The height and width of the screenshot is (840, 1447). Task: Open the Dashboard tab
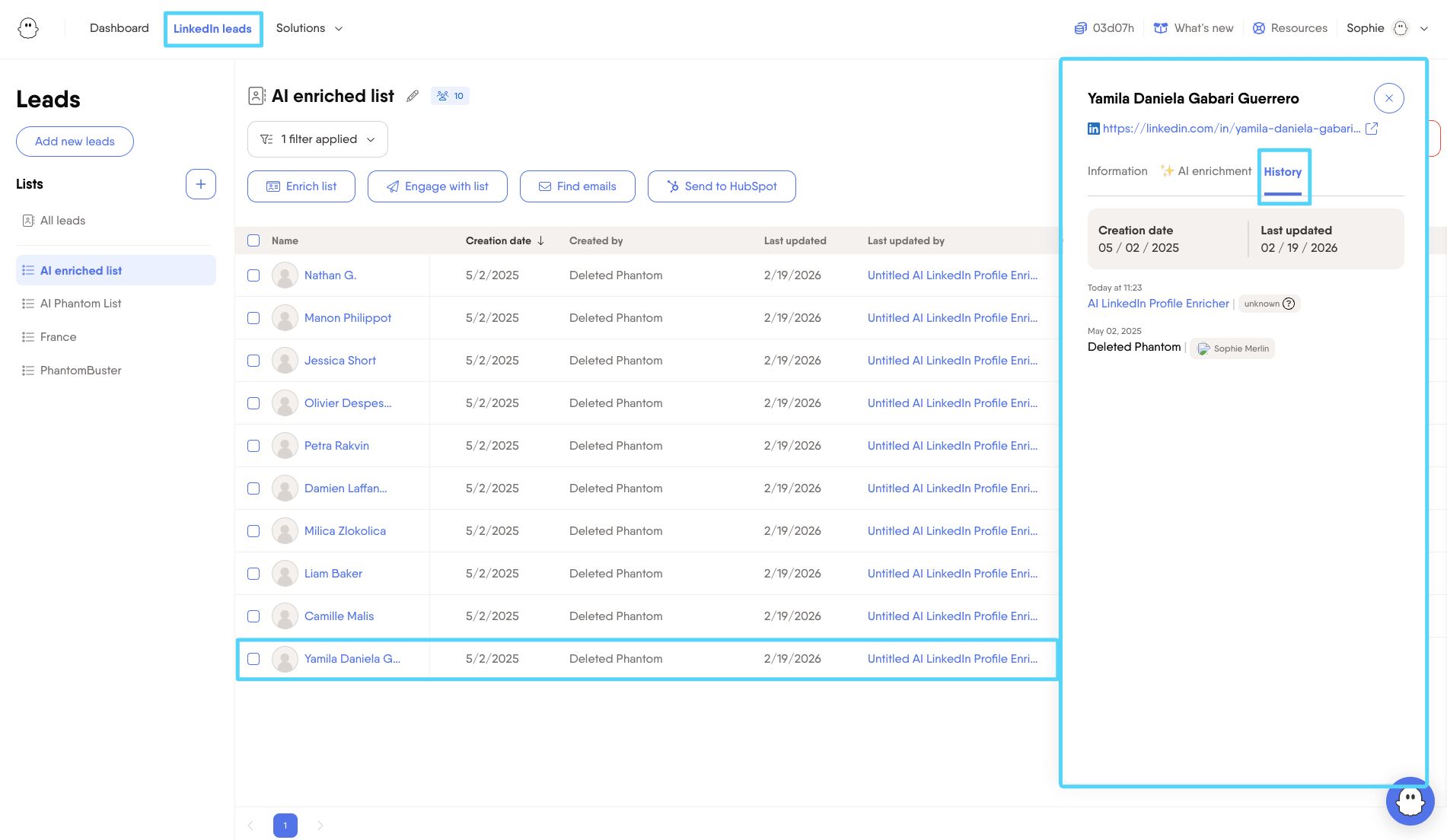pos(120,28)
